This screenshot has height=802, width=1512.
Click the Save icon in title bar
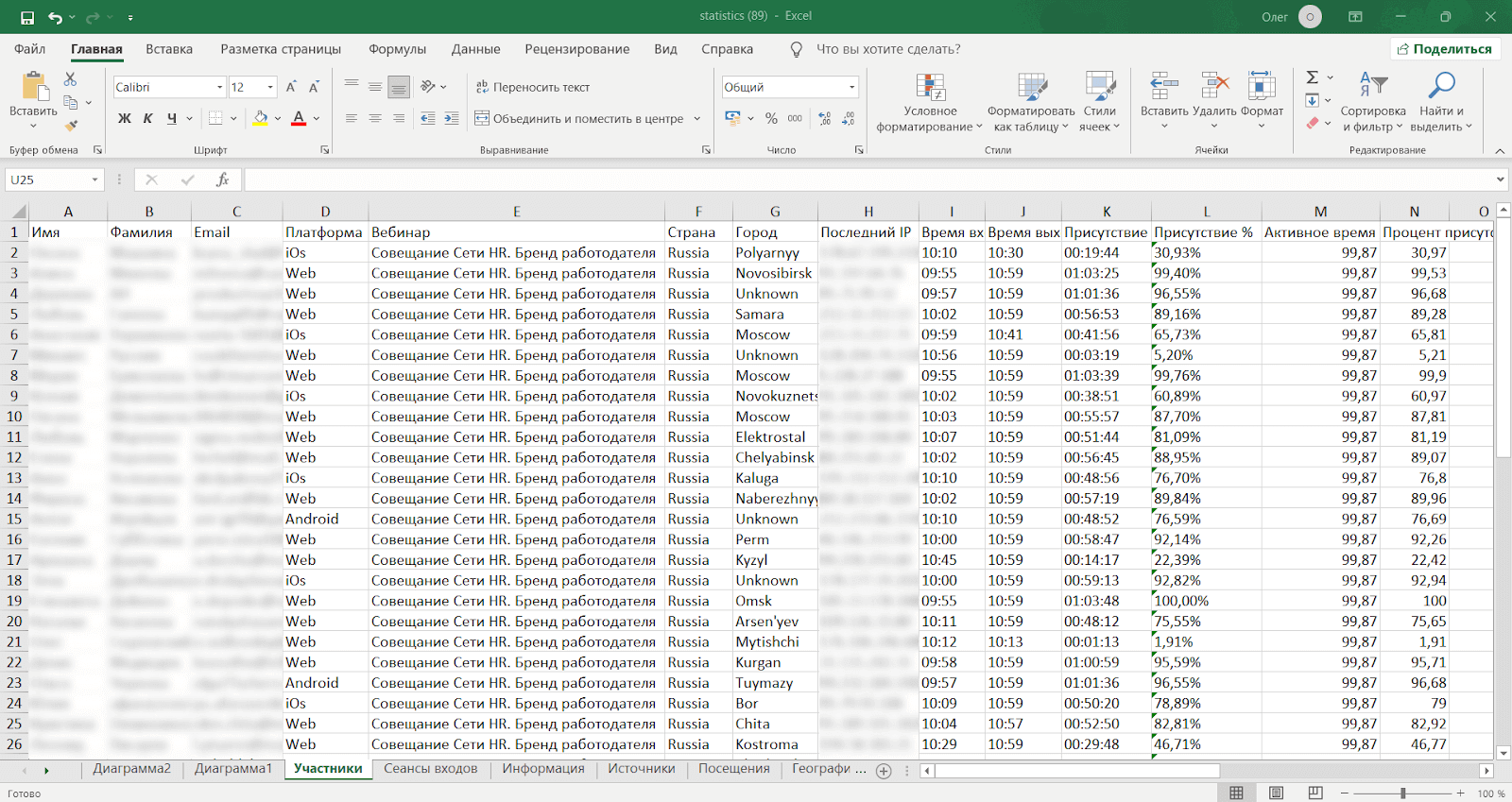tap(27, 17)
